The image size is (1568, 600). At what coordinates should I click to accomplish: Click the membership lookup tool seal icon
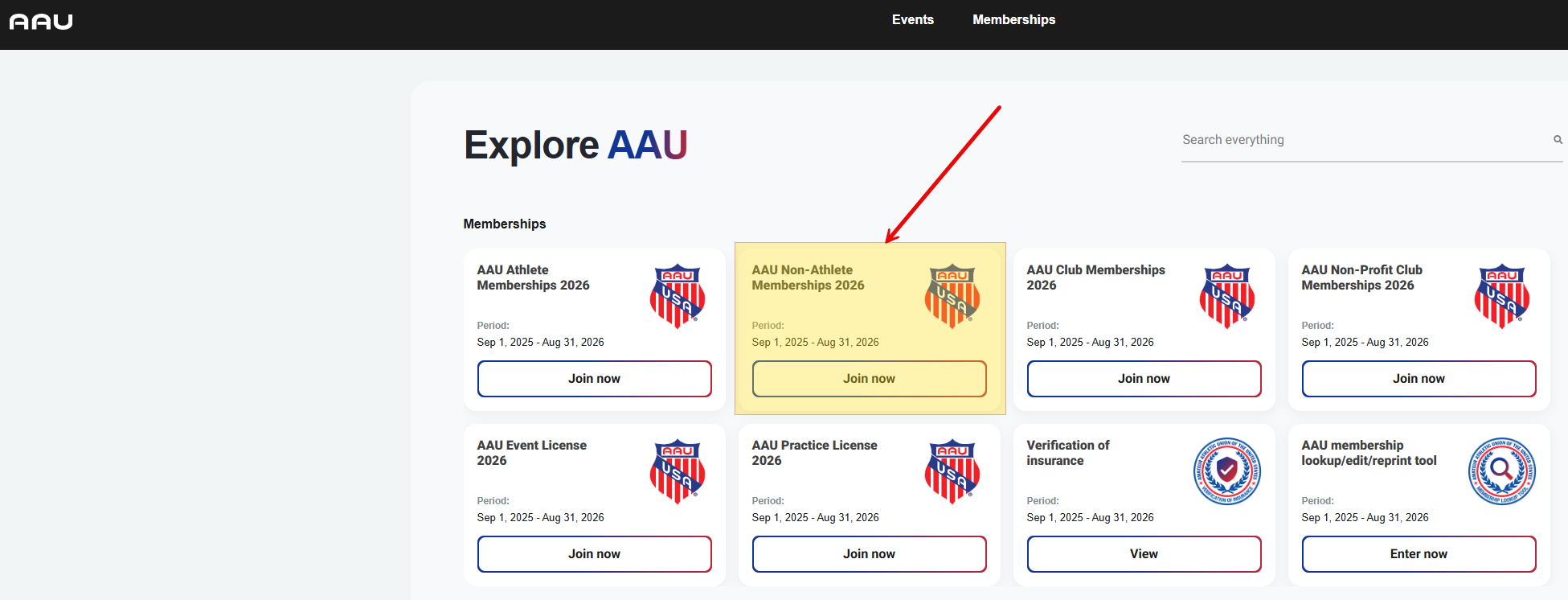point(1502,471)
